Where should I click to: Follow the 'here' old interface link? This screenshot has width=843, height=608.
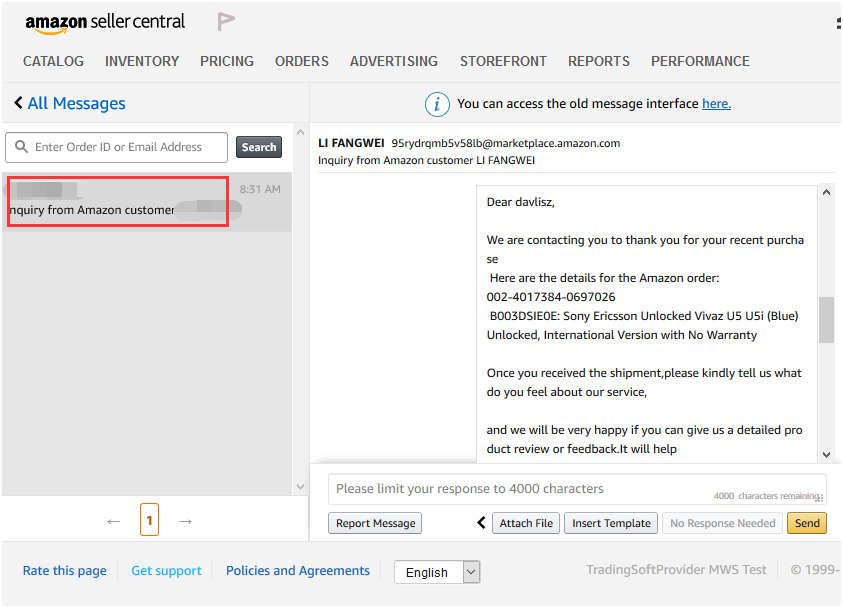pyautogui.click(x=716, y=104)
